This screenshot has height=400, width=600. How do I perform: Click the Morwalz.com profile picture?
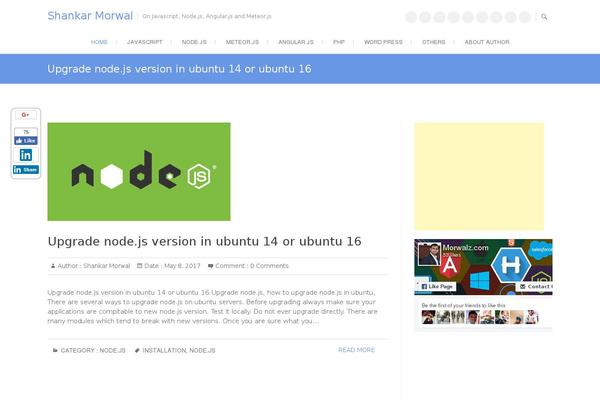point(429,254)
